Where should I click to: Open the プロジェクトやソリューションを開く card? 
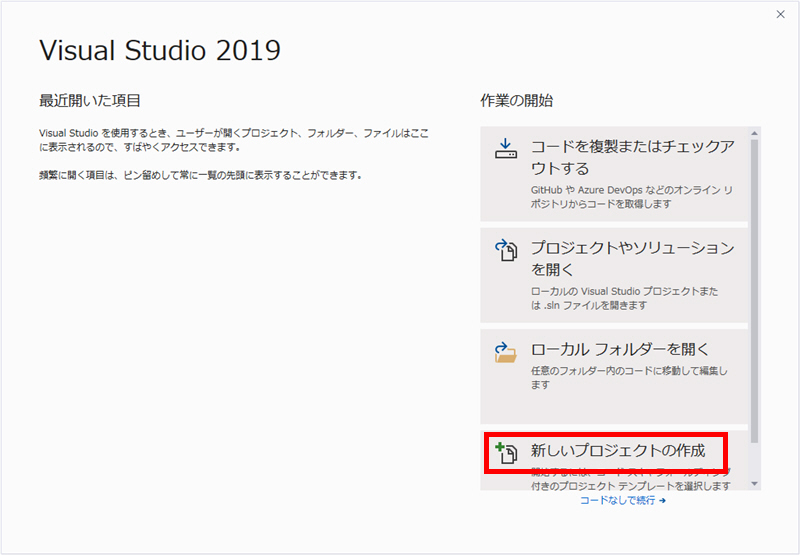point(614,275)
